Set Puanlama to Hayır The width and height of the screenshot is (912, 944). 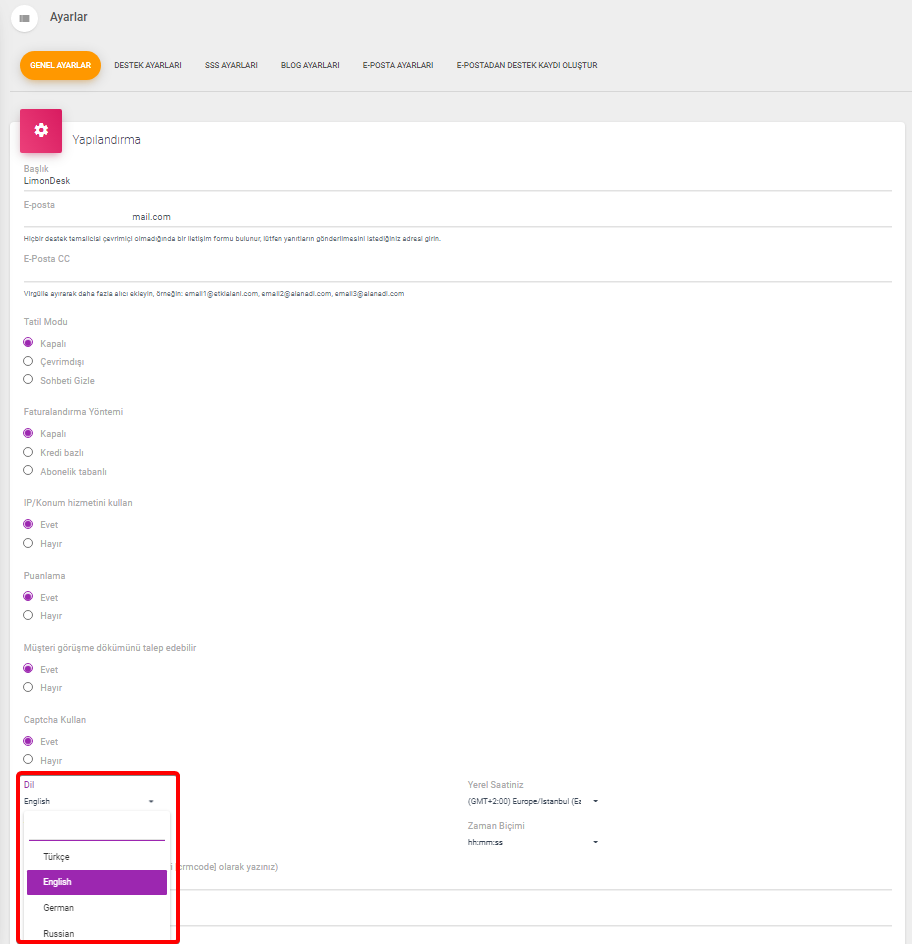tap(28, 615)
